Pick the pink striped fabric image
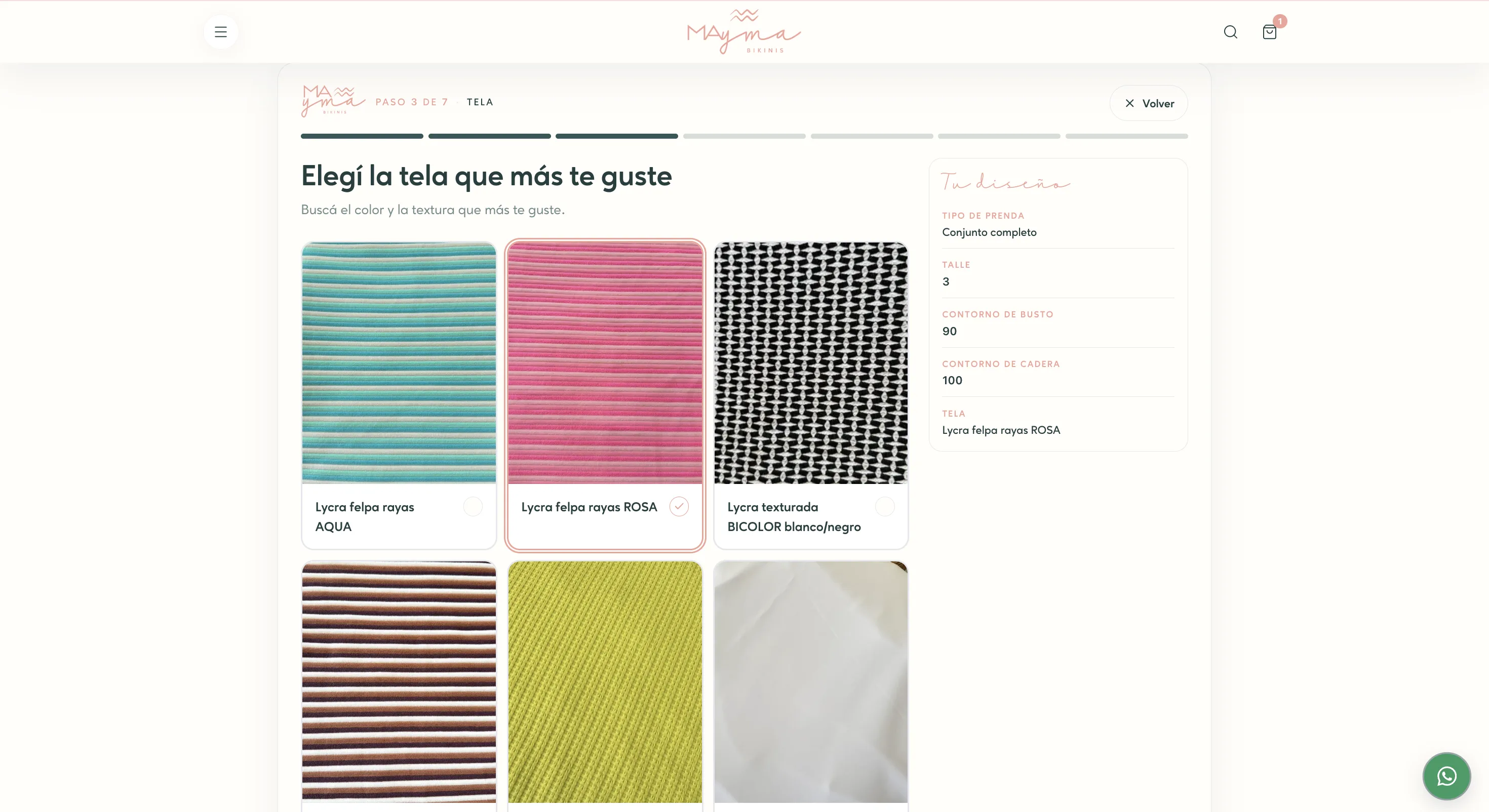 click(605, 363)
